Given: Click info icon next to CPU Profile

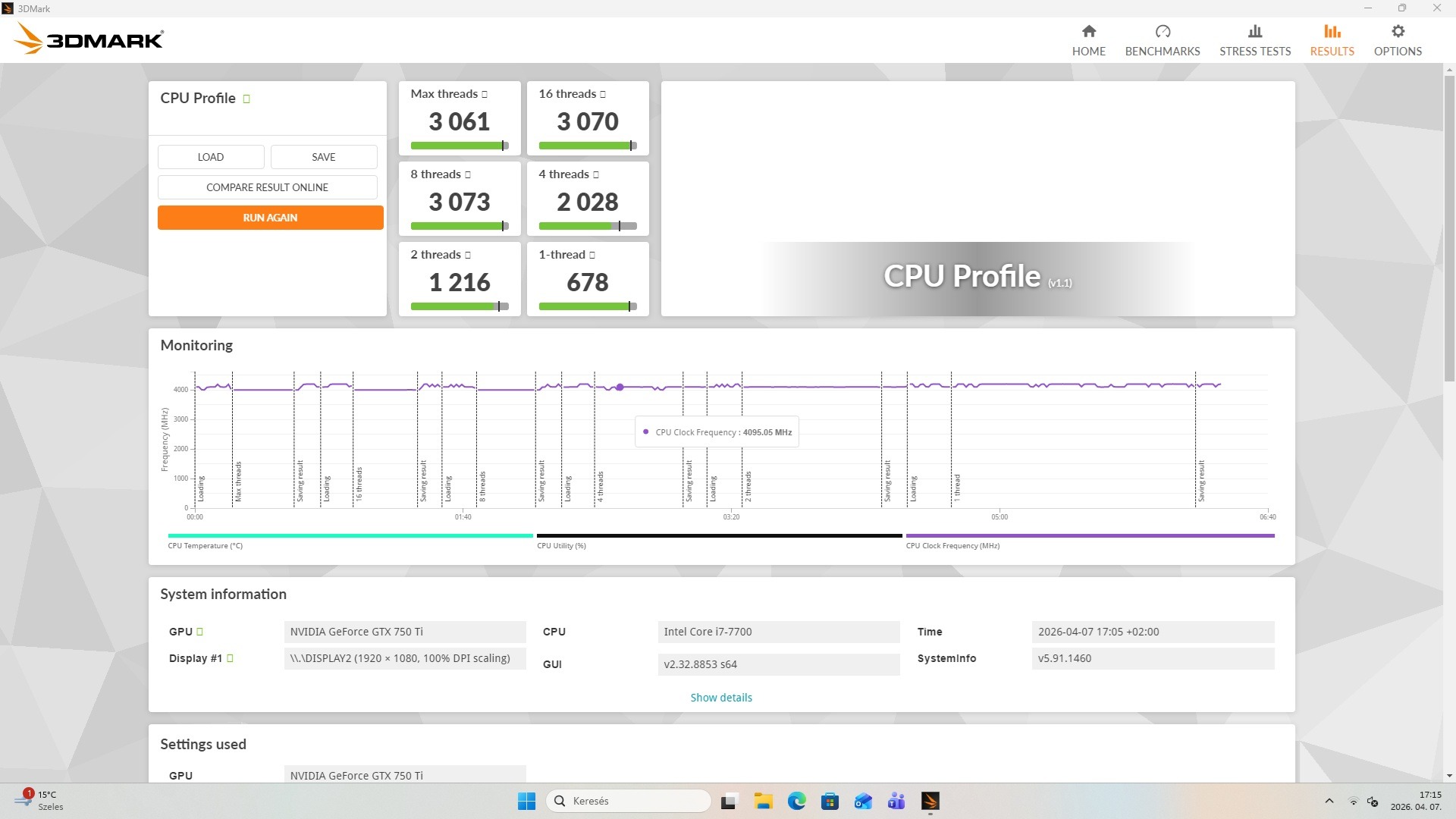Looking at the screenshot, I should [246, 99].
